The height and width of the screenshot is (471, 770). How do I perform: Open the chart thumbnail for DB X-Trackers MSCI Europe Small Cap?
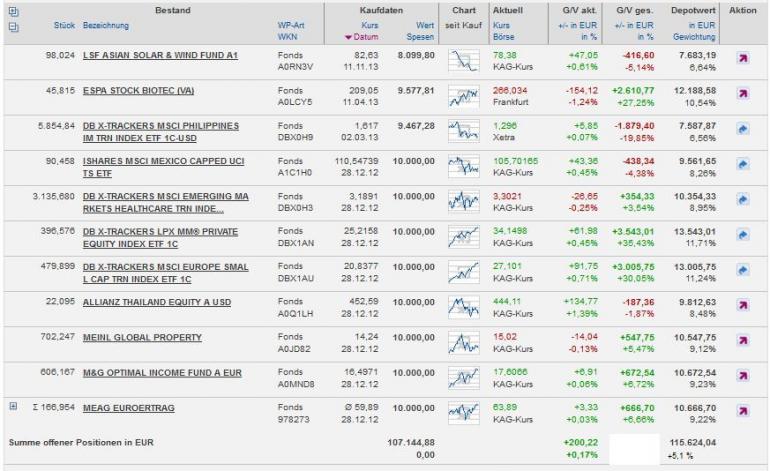pos(464,272)
